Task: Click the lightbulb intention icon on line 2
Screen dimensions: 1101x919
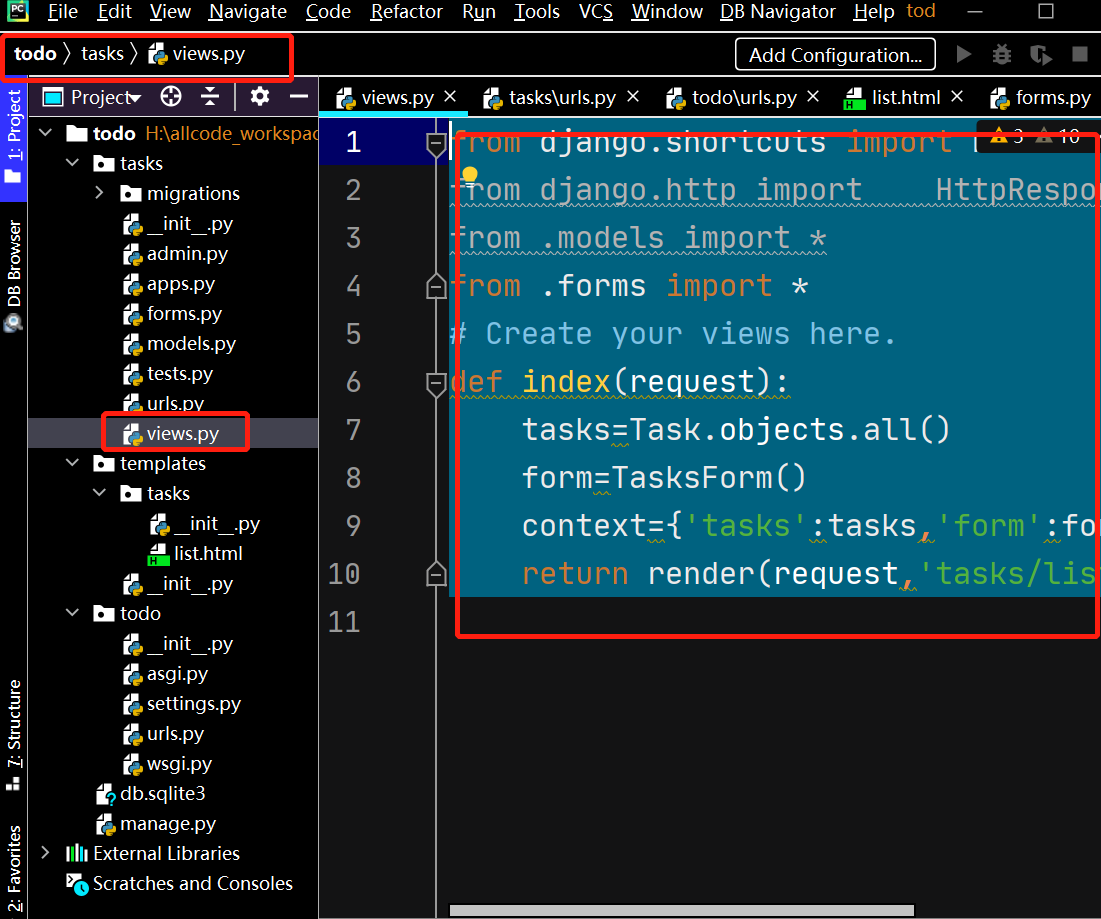Action: [x=470, y=175]
